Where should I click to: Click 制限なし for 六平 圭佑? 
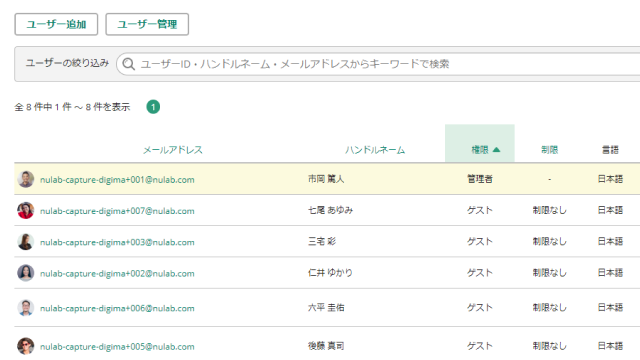click(x=549, y=307)
